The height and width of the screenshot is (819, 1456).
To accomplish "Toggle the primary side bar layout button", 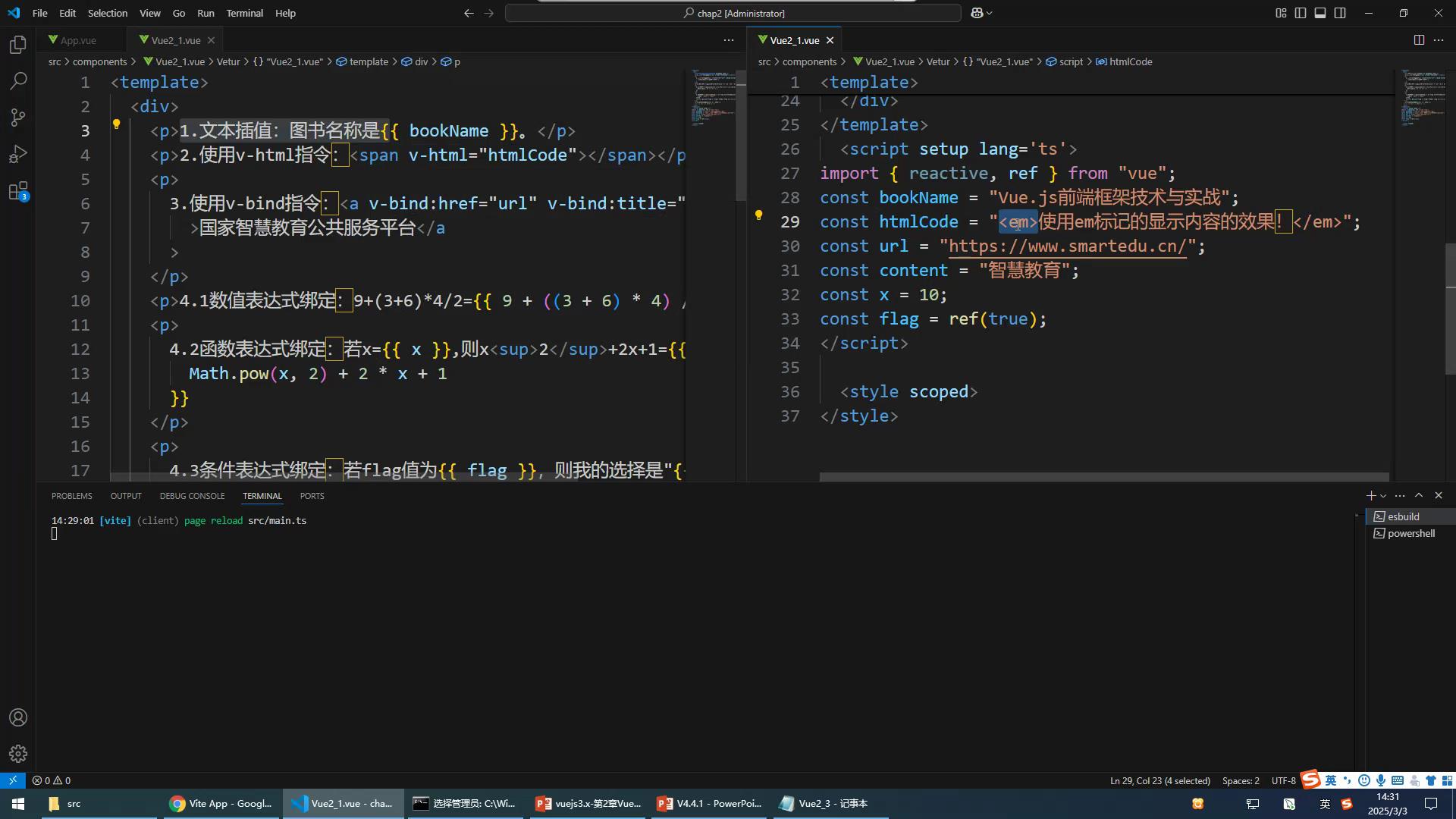I will click(x=1301, y=13).
